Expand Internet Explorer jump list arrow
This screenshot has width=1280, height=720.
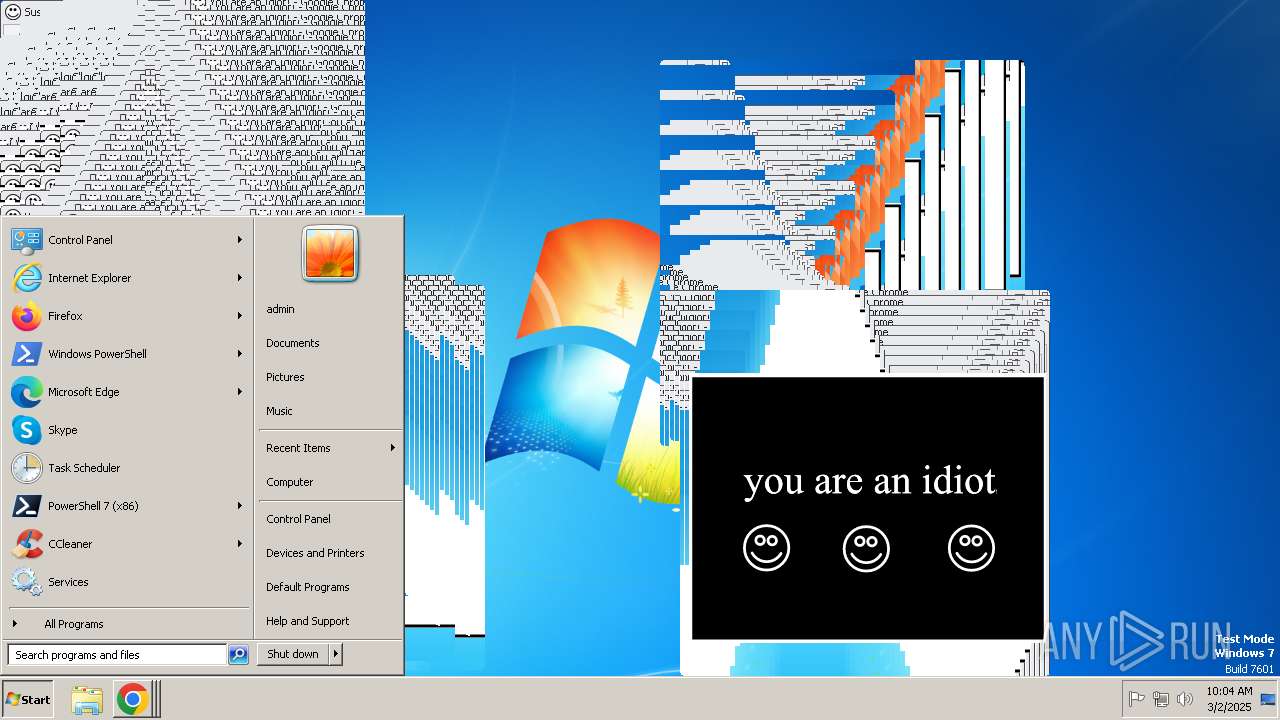tap(240, 278)
